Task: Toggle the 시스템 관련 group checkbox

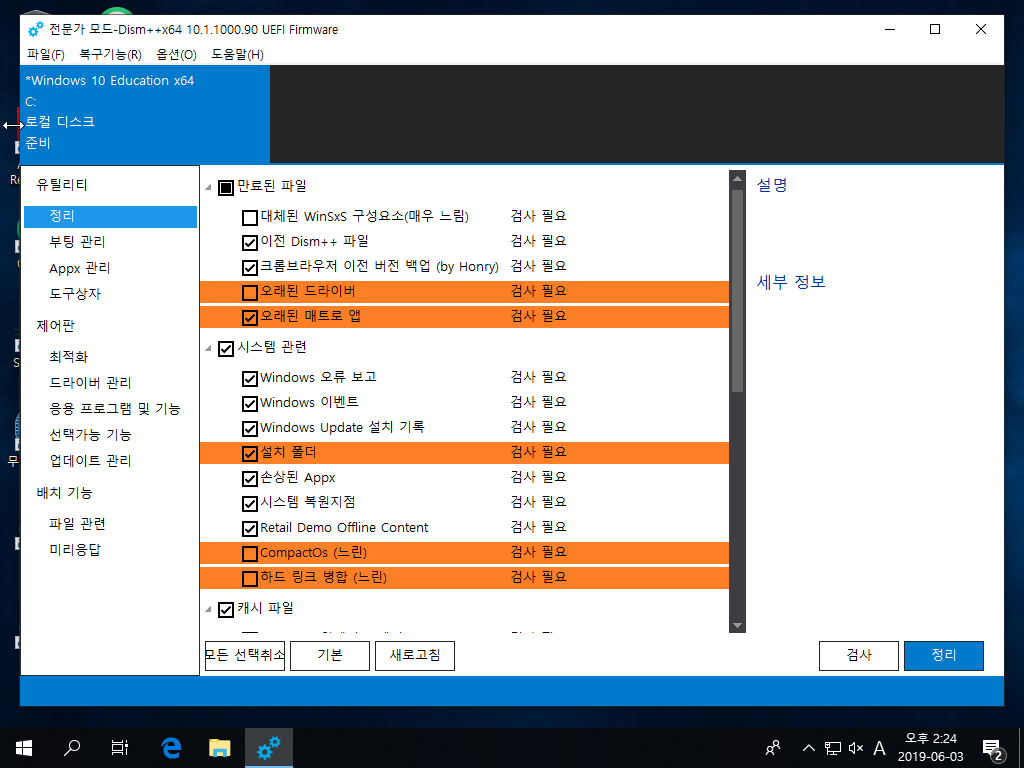Action: [226, 349]
